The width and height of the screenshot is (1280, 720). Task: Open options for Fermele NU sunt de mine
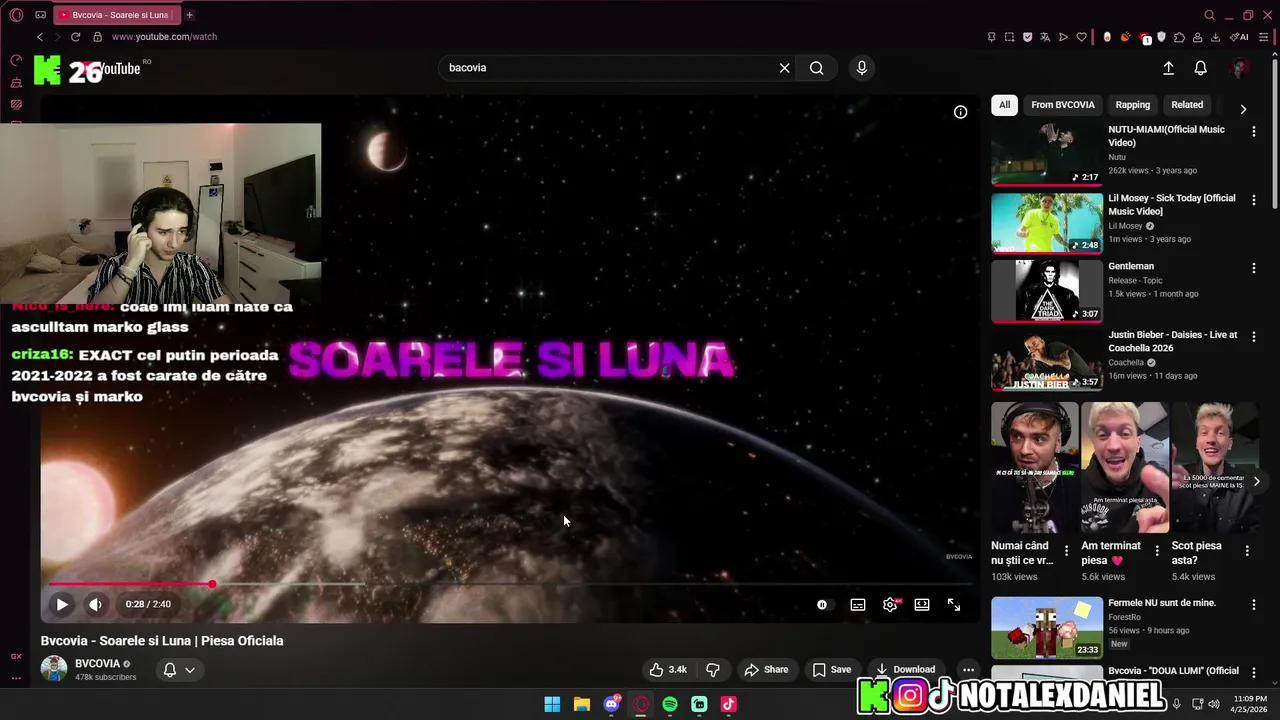pyautogui.click(x=1254, y=605)
